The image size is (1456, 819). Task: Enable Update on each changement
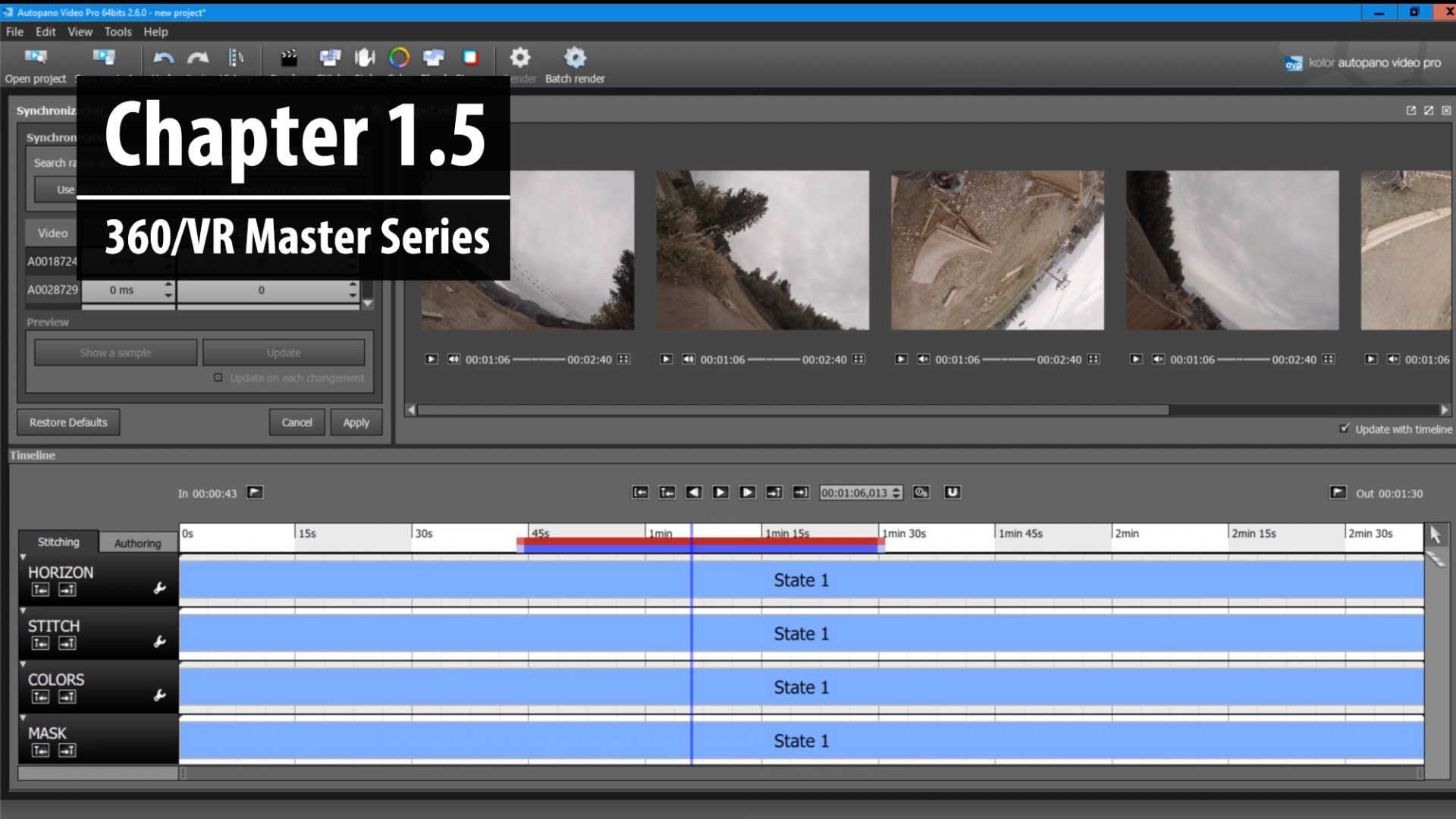(218, 378)
